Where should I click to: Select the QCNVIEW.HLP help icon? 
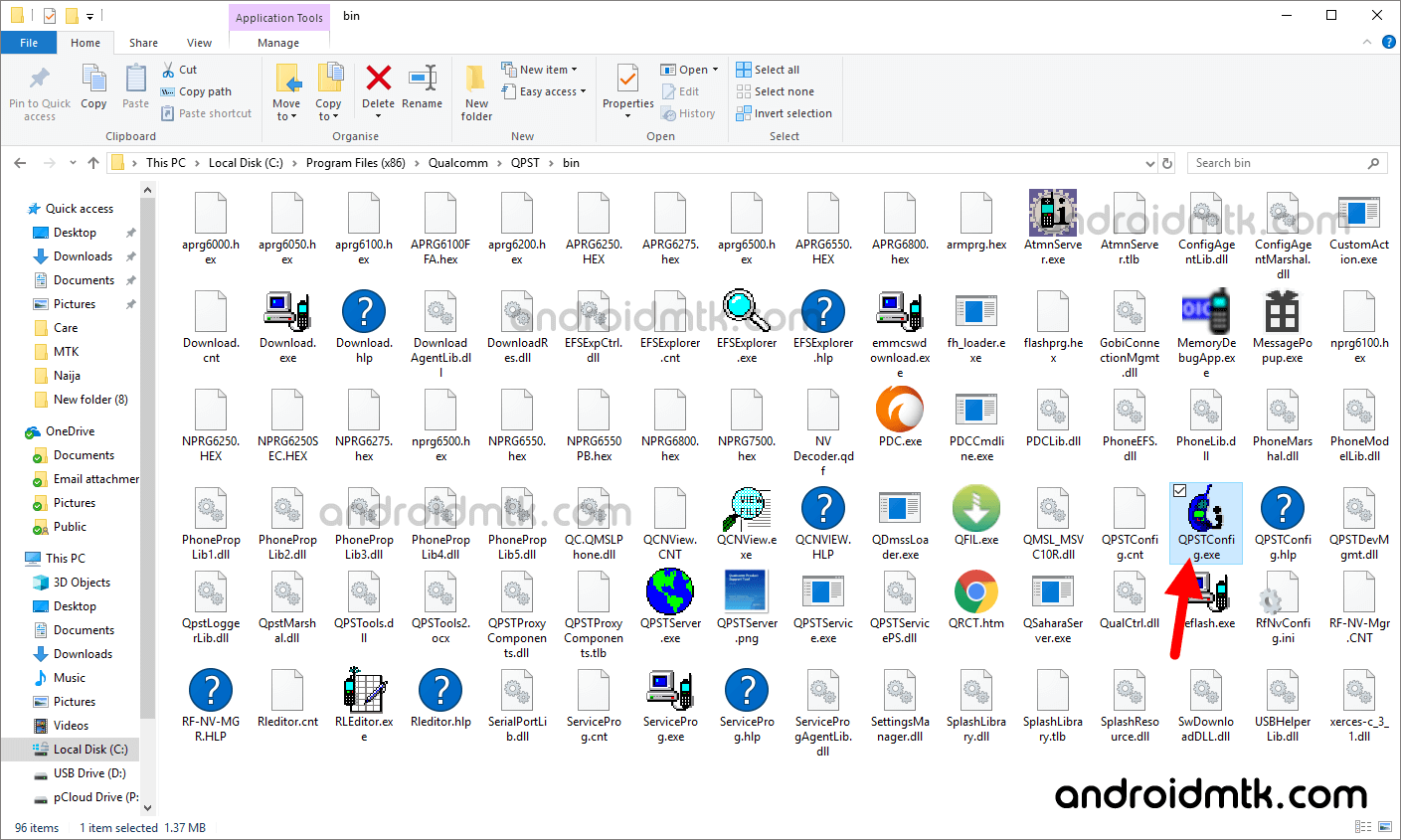(x=823, y=508)
